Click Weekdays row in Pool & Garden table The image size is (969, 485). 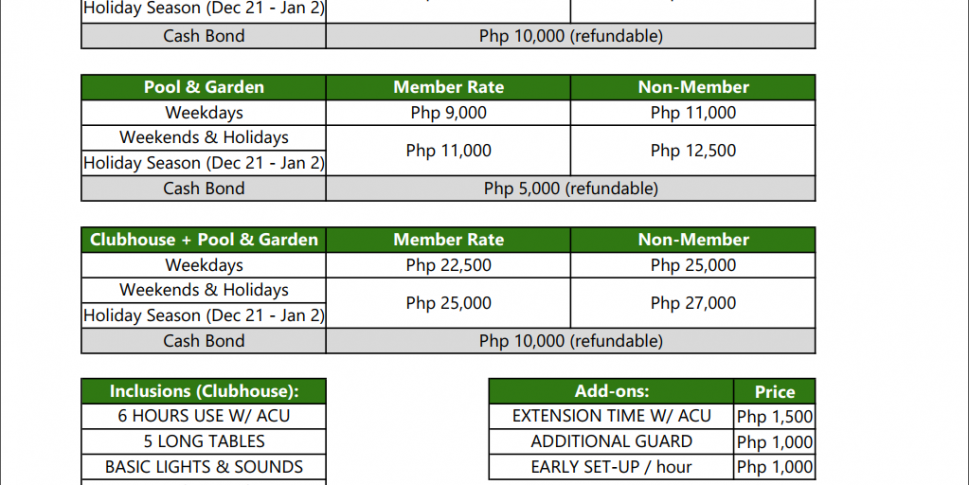coord(204,113)
